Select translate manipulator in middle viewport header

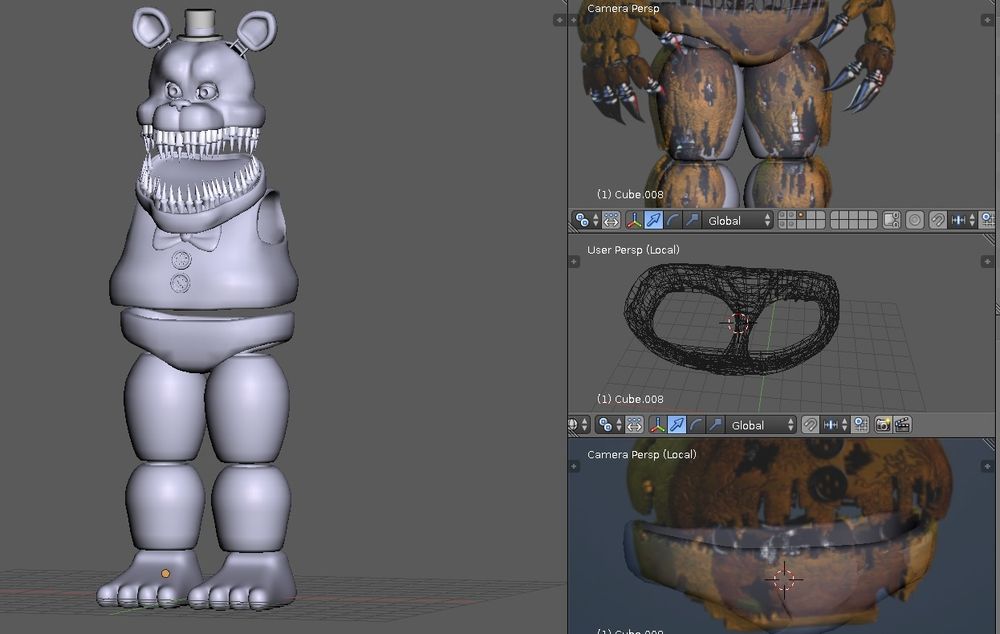677,424
